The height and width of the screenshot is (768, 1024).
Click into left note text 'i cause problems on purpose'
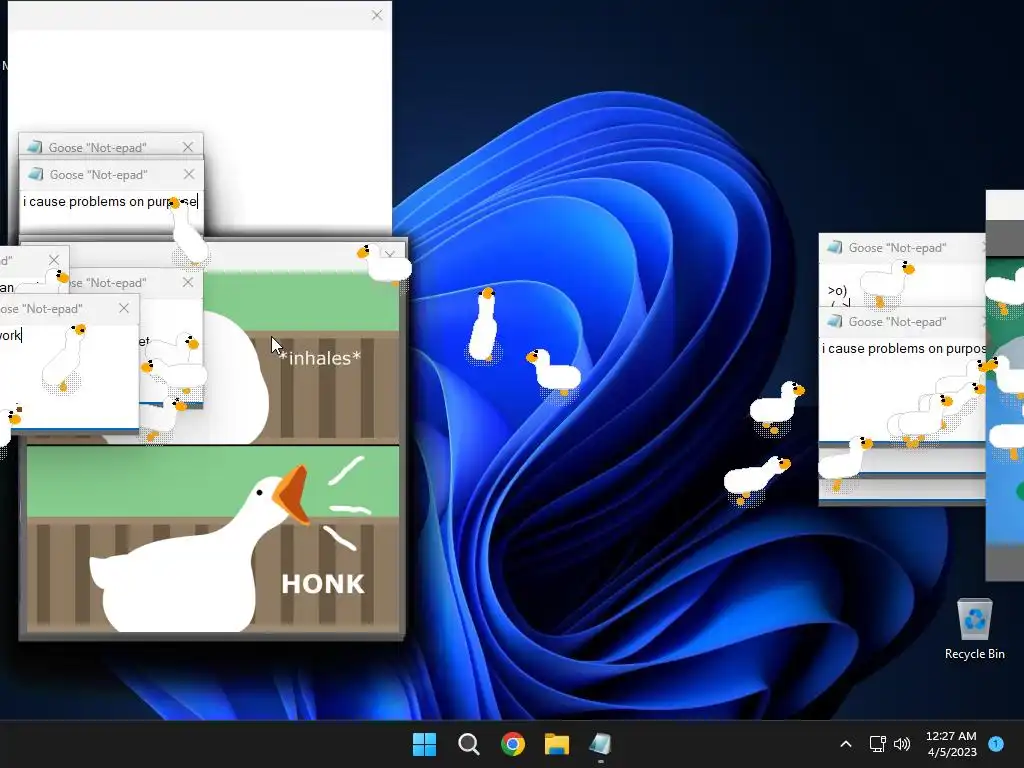(x=110, y=202)
